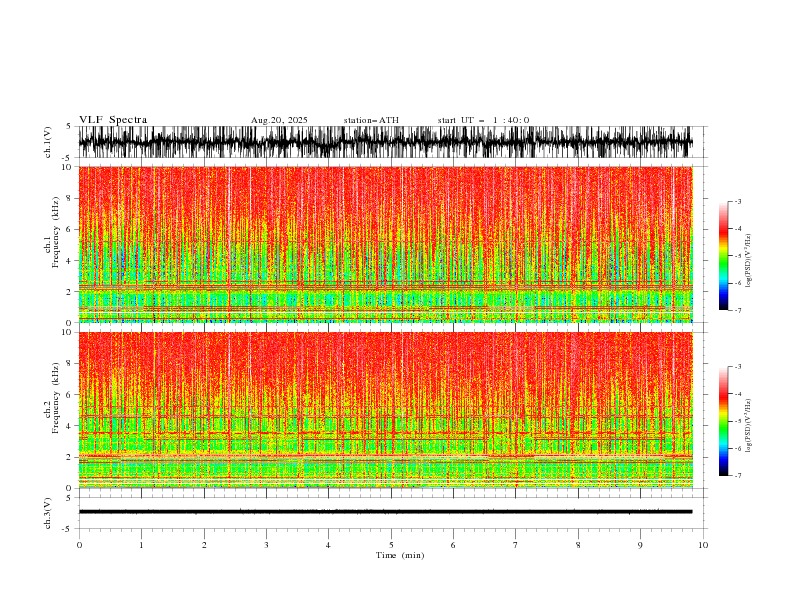Click time axis tick label "4"
The width and height of the screenshot is (792, 612).
pos(328,545)
